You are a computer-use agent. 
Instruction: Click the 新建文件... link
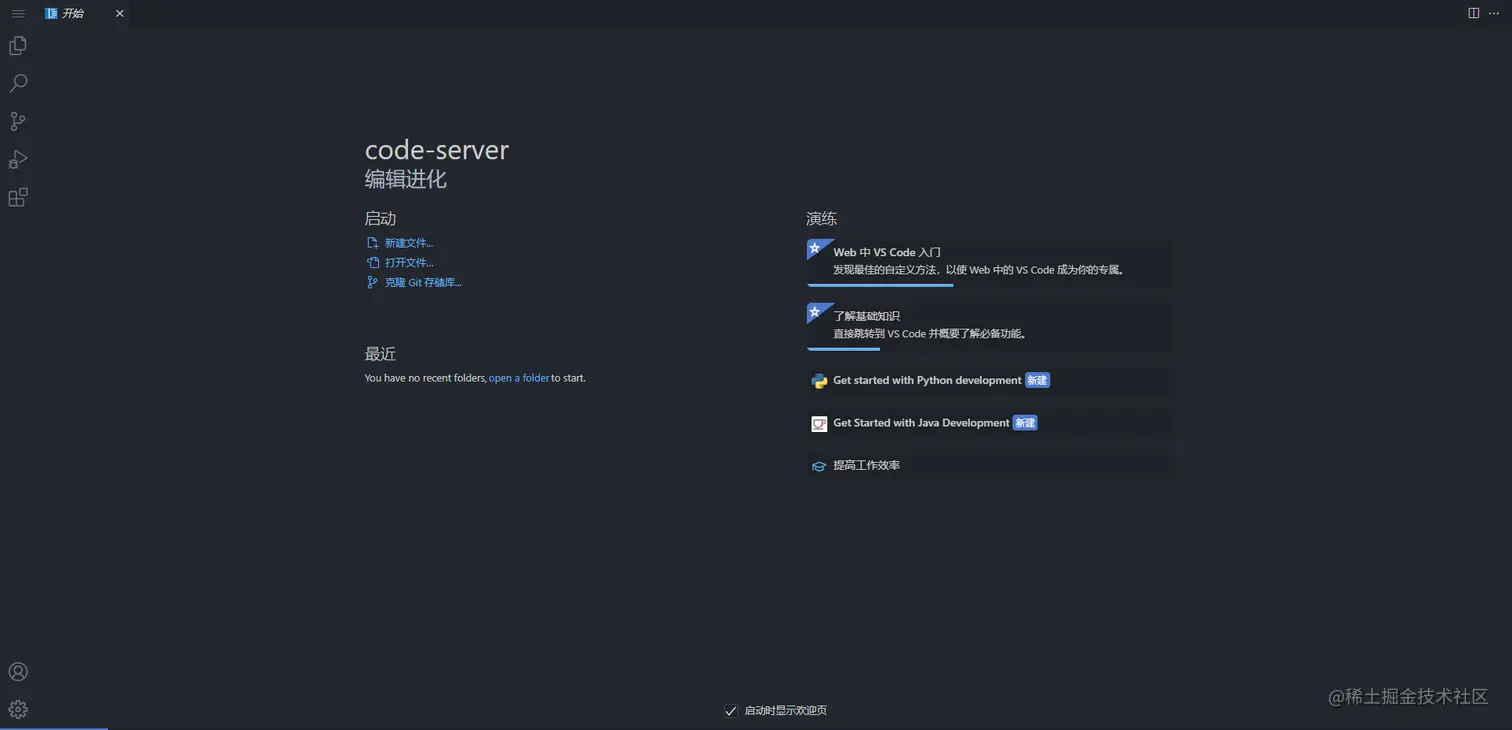[409, 243]
